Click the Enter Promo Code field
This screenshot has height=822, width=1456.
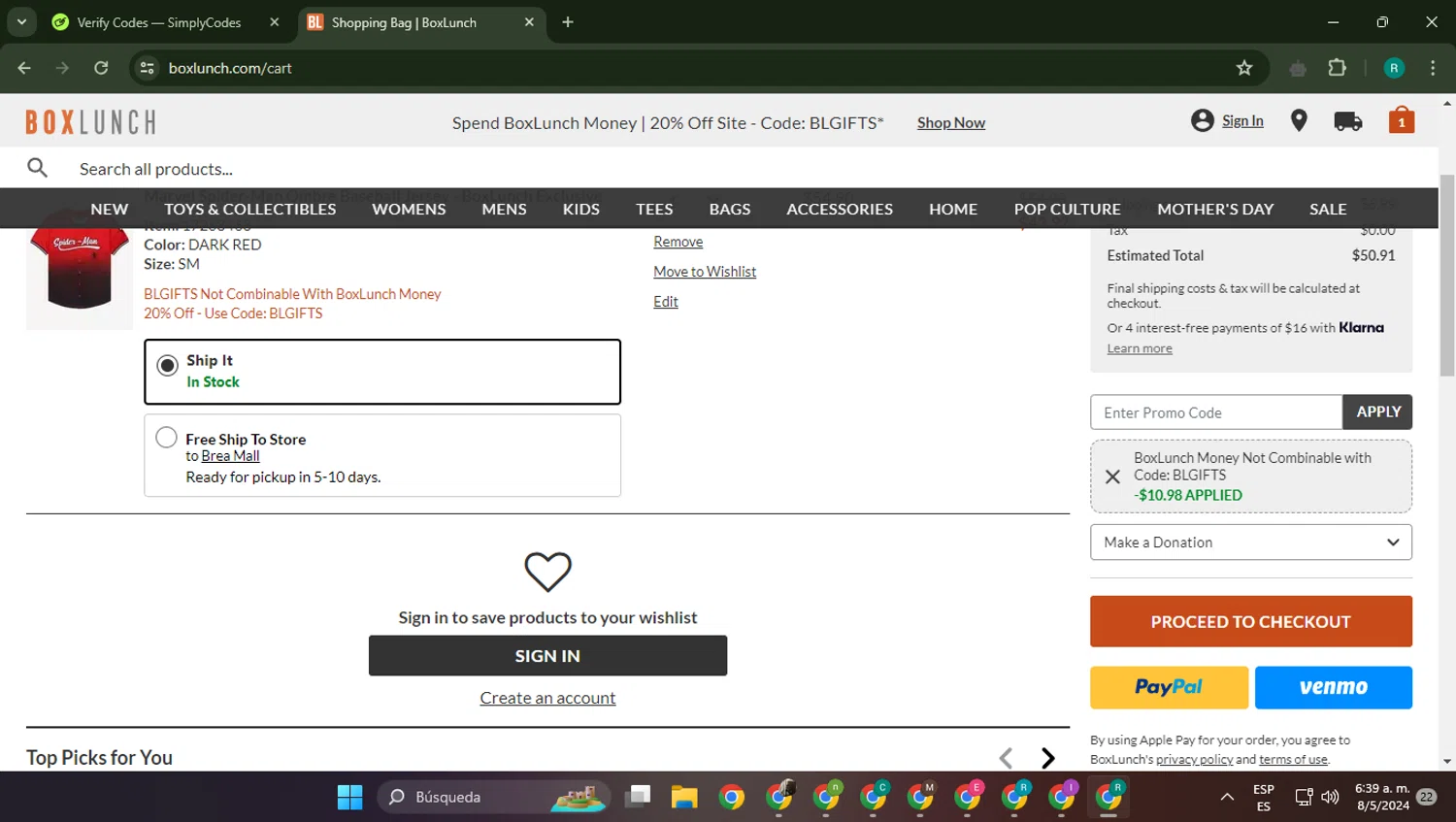(x=1216, y=411)
